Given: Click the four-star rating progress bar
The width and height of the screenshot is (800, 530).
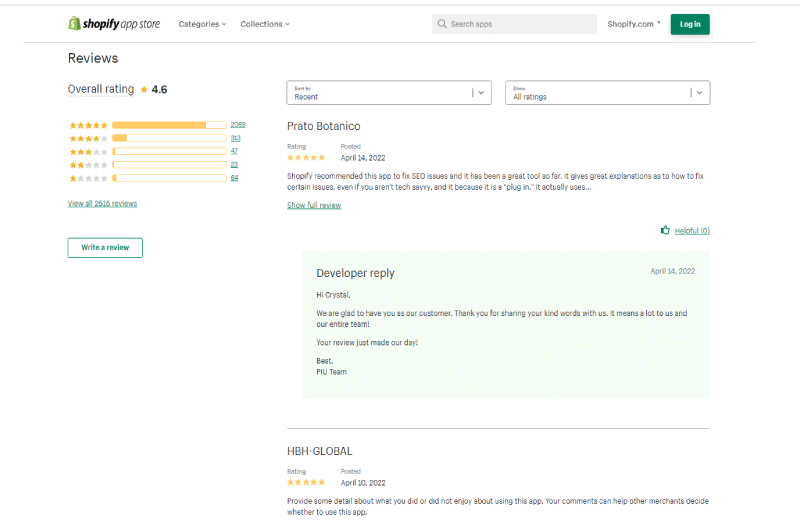Looking at the screenshot, I should click(x=169, y=138).
